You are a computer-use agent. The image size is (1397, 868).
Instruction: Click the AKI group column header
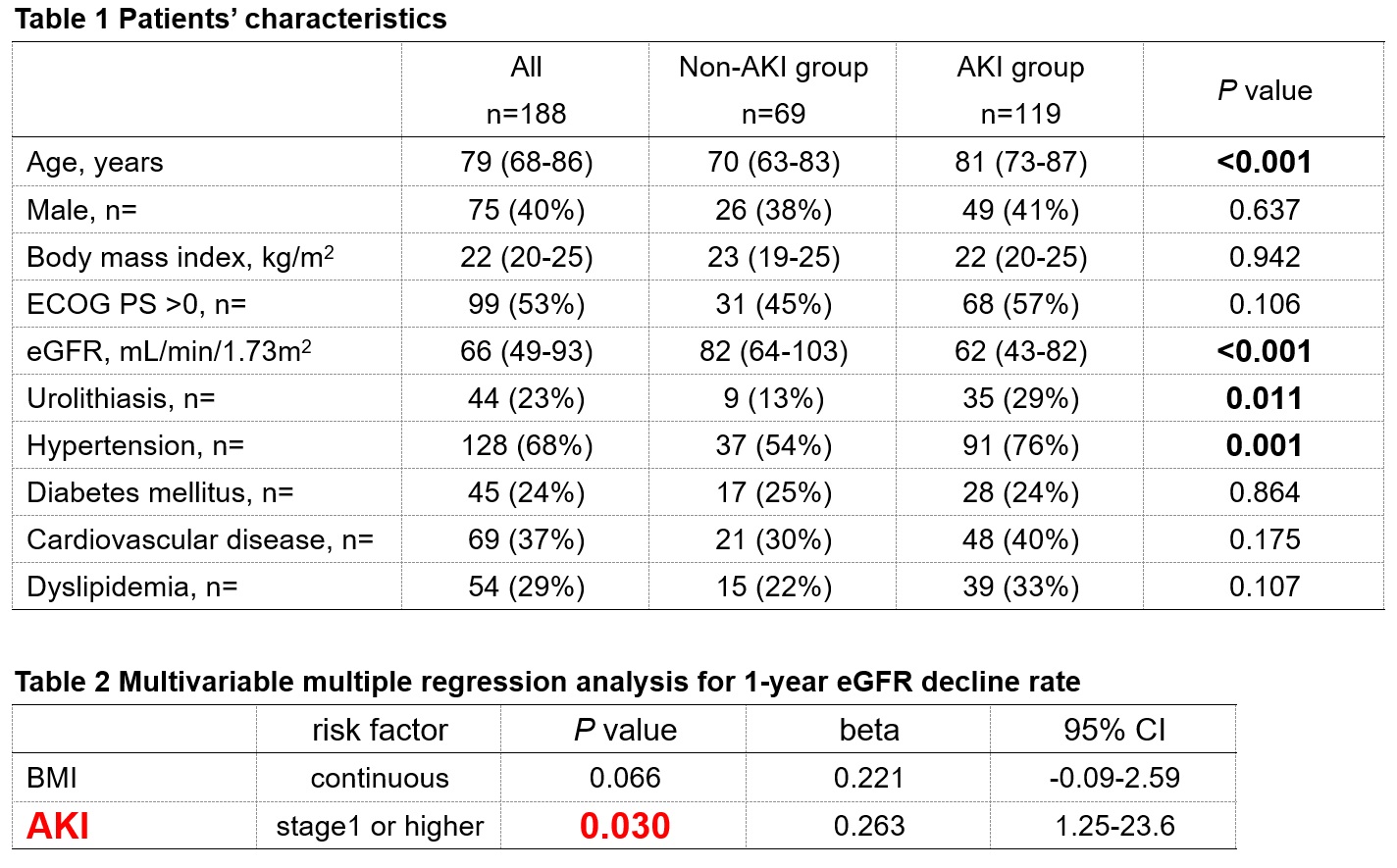[1020, 68]
